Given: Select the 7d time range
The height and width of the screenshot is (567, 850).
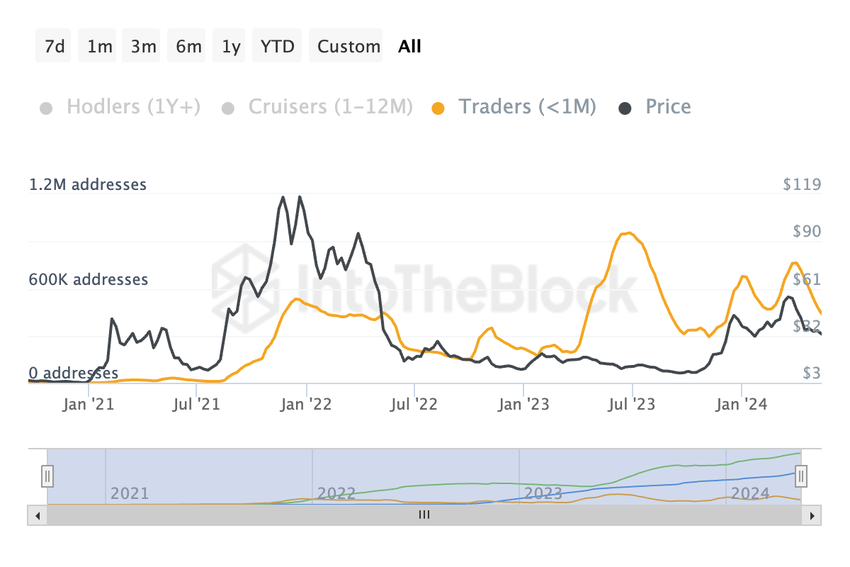Looking at the screenshot, I should (54, 46).
